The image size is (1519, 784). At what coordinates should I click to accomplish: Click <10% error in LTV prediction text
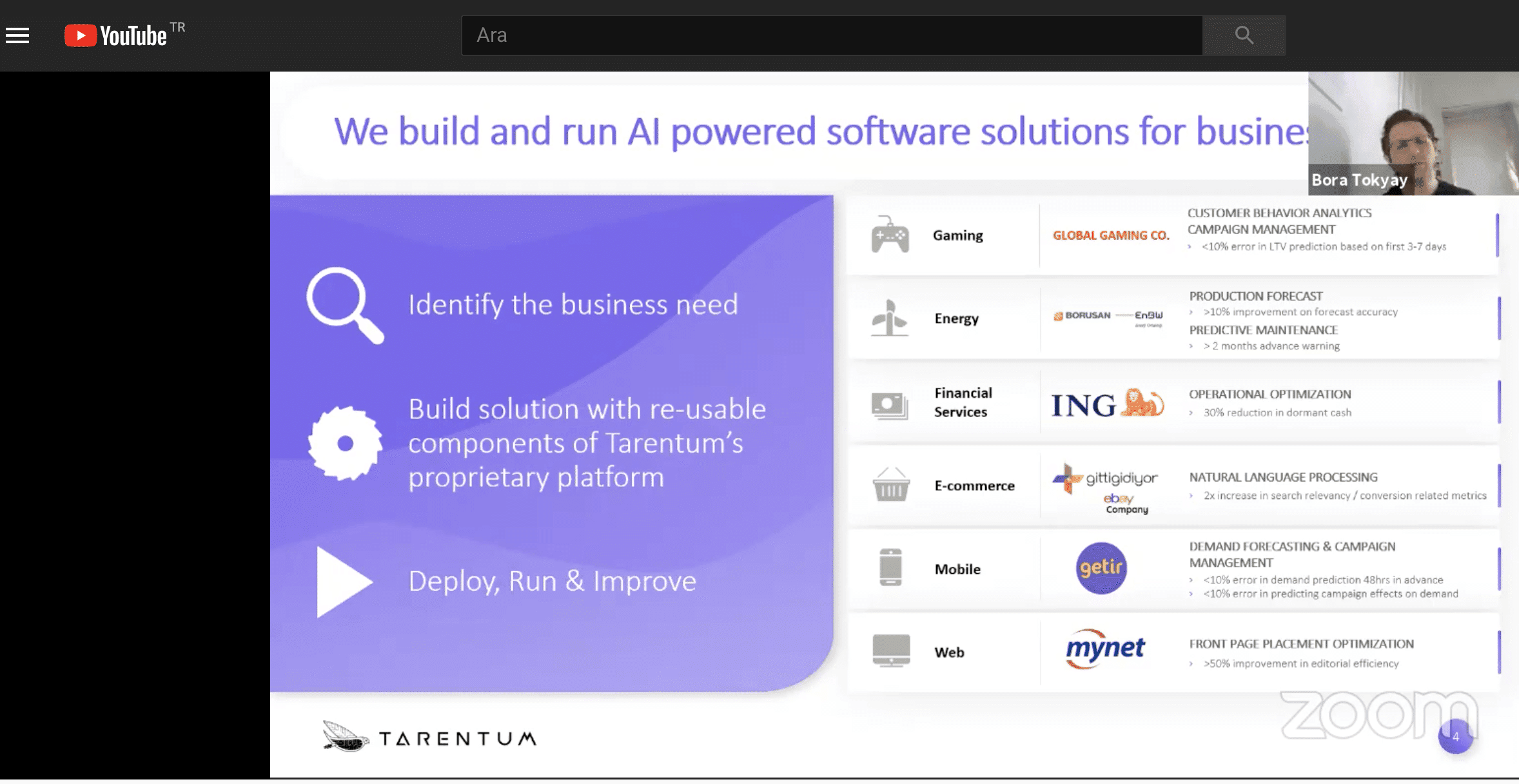[1323, 247]
